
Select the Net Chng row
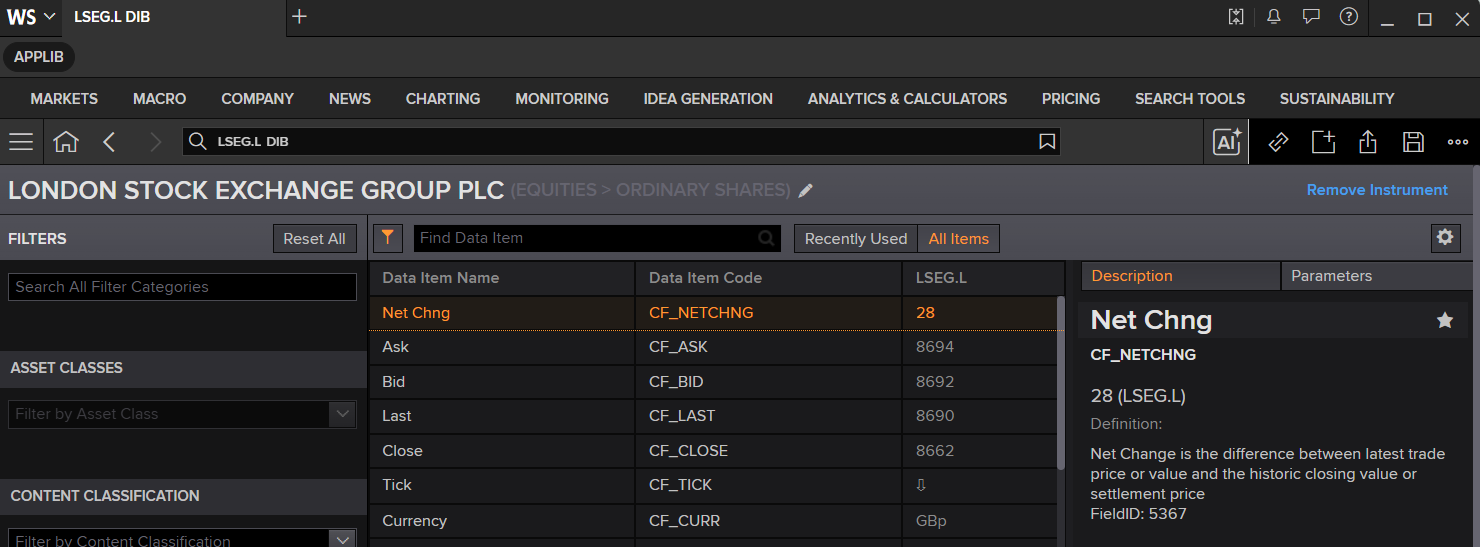pyautogui.click(x=712, y=313)
